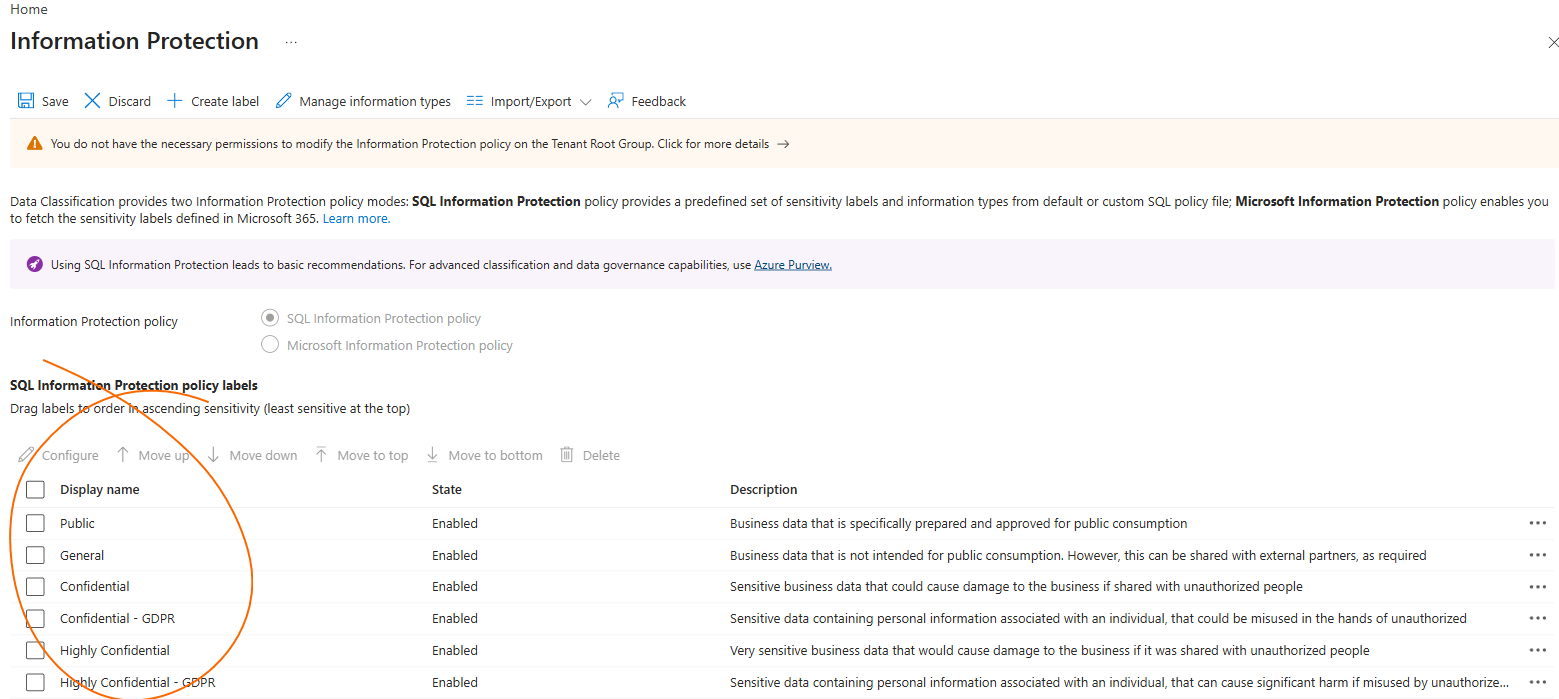Viewport: 1559px width, 699px height.
Task: Click the Create label toolbar text
Action: (225, 101)
